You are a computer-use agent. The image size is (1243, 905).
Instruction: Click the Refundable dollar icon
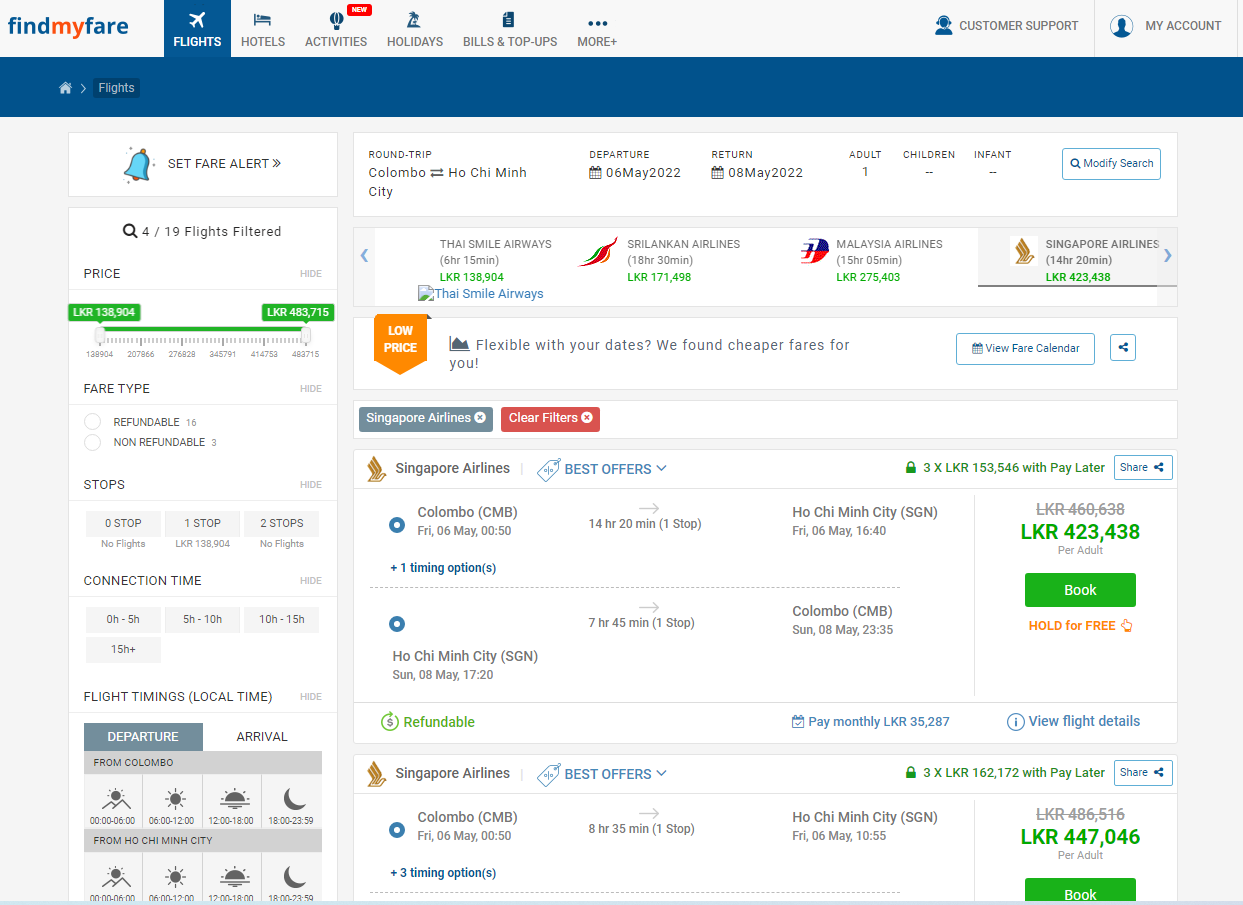click(390, 722)
